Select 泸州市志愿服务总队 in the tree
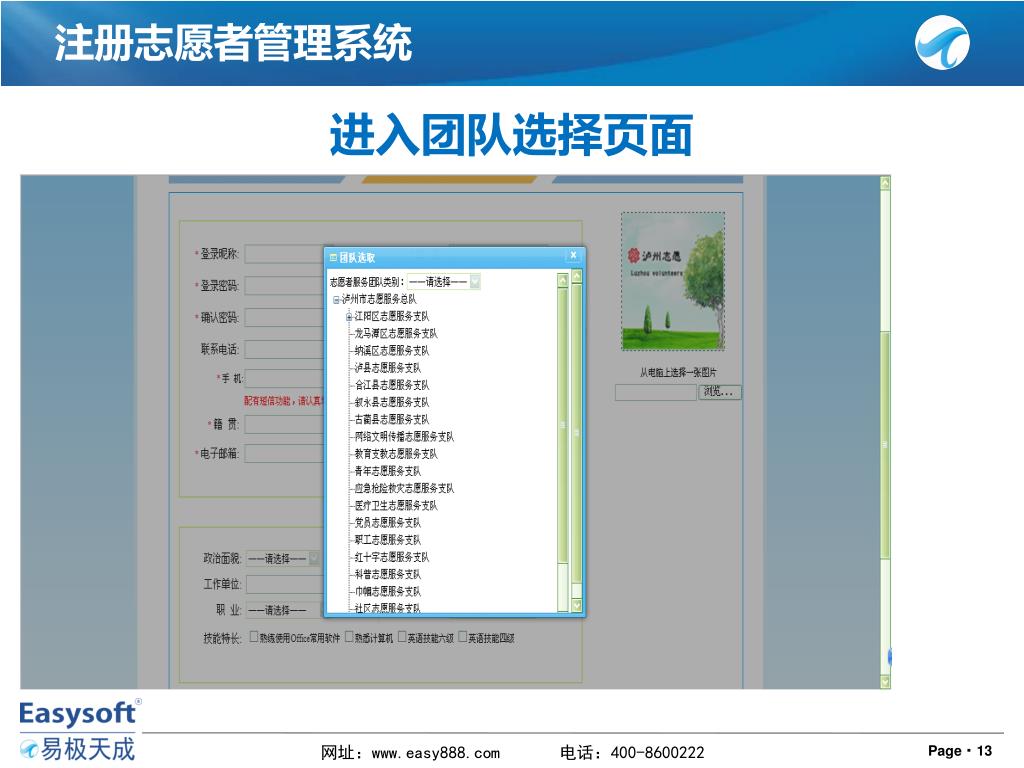 coord(379,299)
